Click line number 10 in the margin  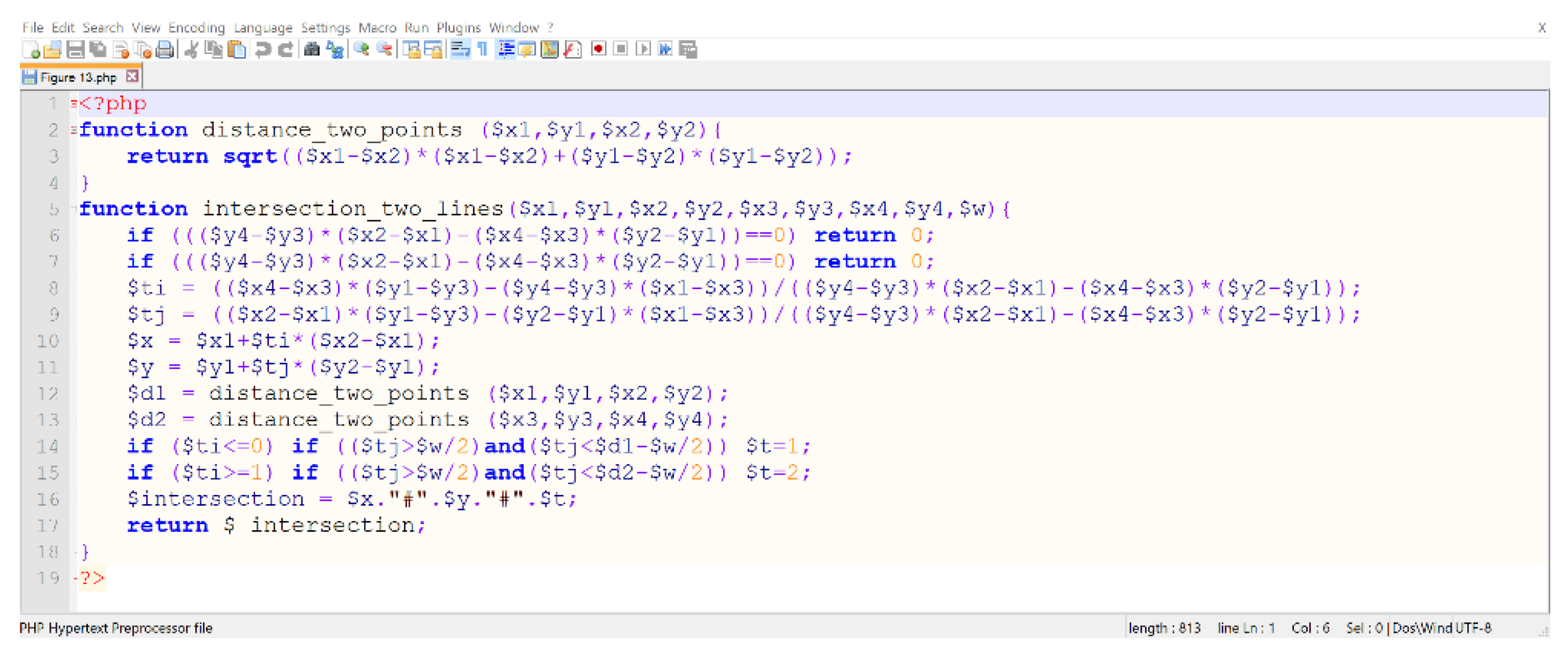pos(47,340)
